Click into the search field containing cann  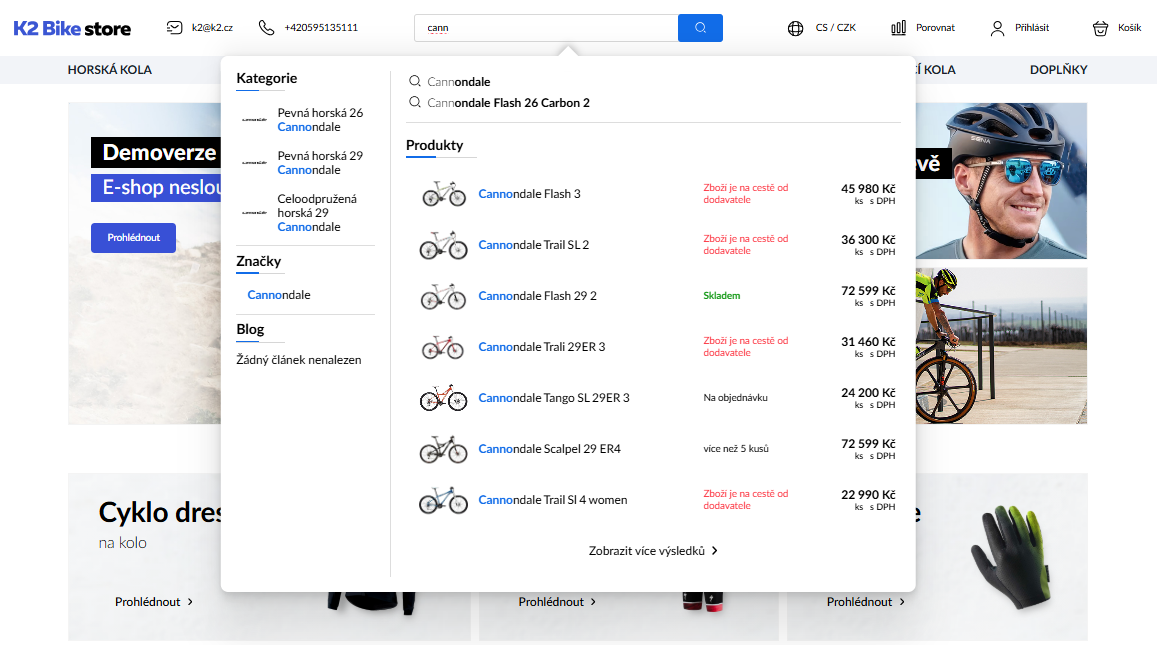click(546, 28)
